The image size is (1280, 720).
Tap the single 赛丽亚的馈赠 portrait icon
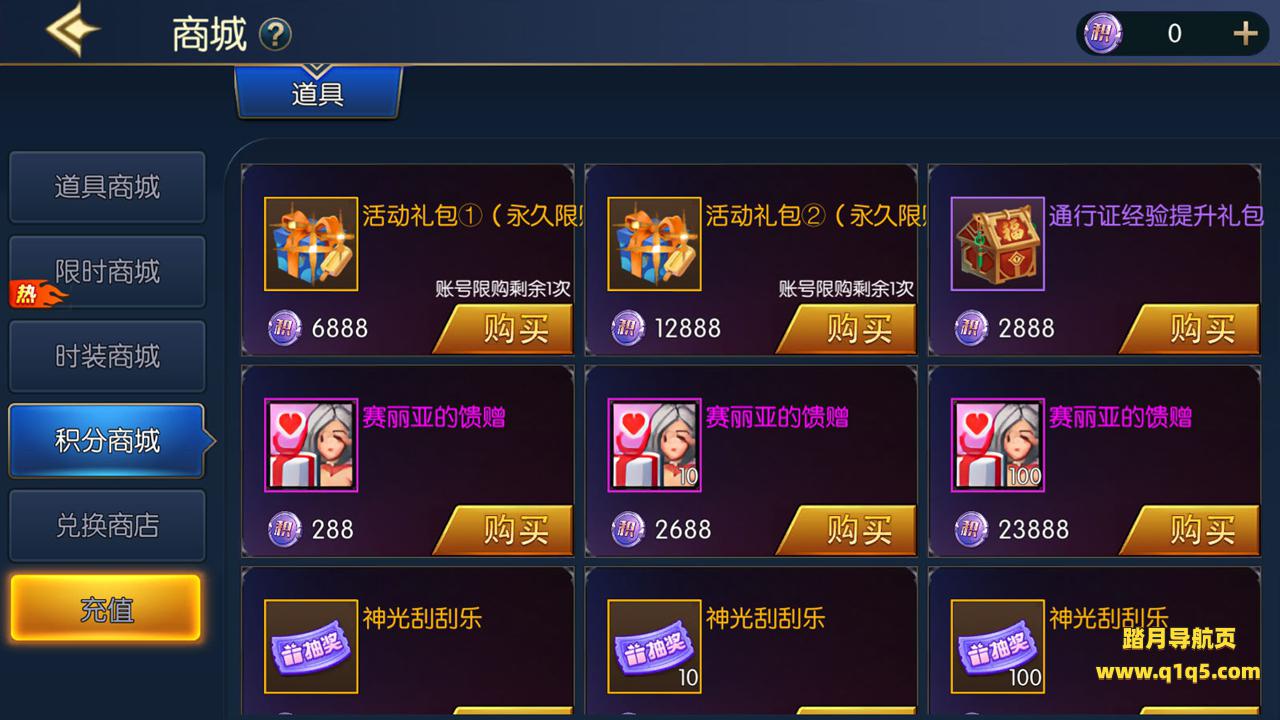tap(311, 445)
